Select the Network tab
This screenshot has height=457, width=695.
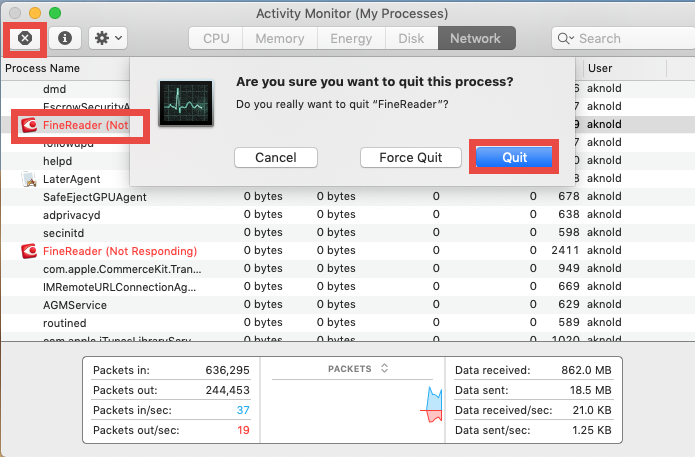point(476,39)
